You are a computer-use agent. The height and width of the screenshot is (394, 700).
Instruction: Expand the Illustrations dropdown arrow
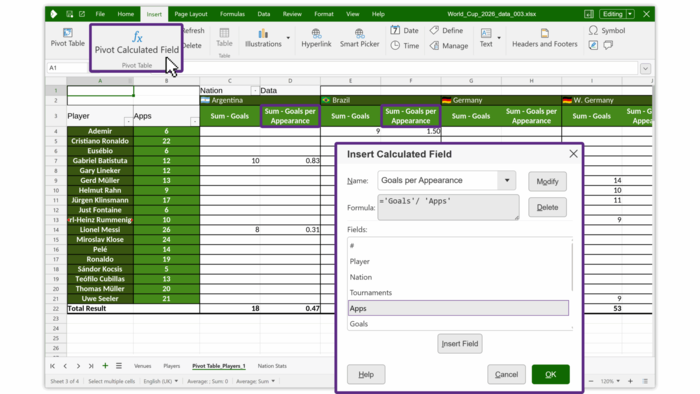288,38
